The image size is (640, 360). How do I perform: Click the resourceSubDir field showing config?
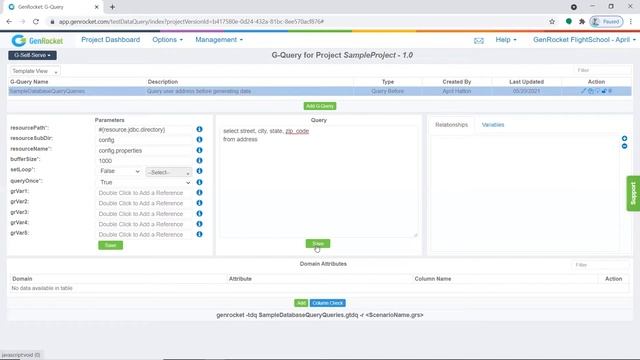click(144, 140)
